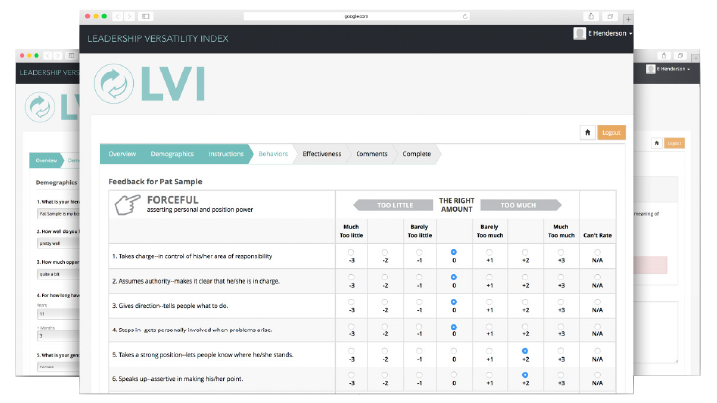Click the new tab plus icon in front browser
Viewport: 717px width, 403px height.
(628, 19)
